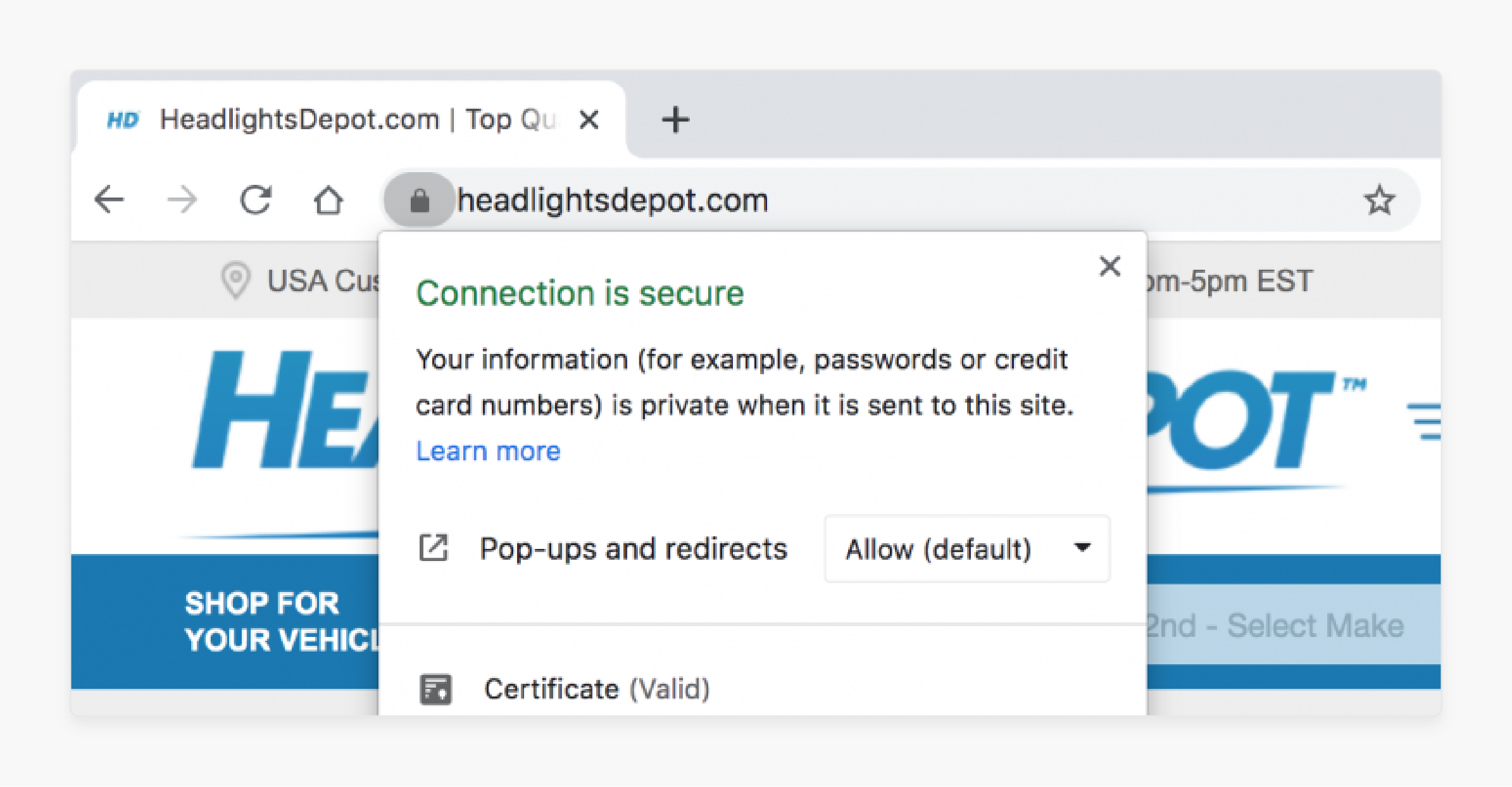Screen dimensions: 1512x787
Task: Click the Connection is secure heading
Action: 580,293
